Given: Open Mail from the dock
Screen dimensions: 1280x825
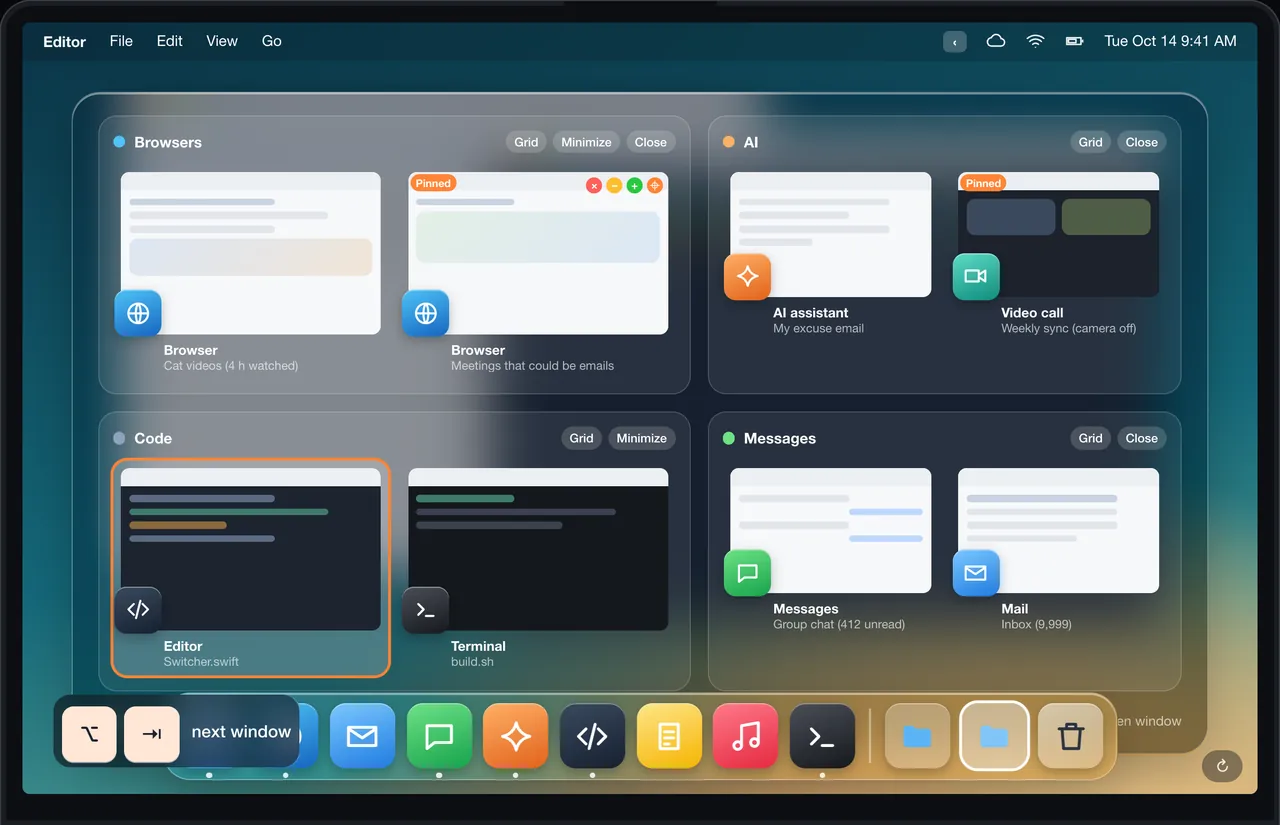Looking at the screenshot, I should point(362,737).
